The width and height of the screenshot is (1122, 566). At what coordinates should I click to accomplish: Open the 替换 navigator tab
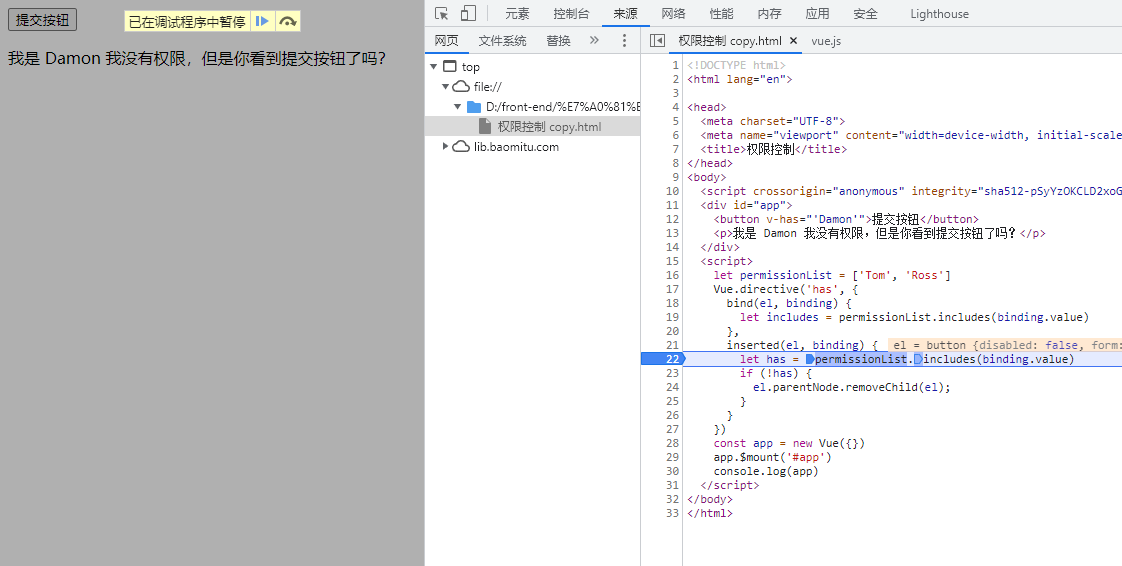558,41
